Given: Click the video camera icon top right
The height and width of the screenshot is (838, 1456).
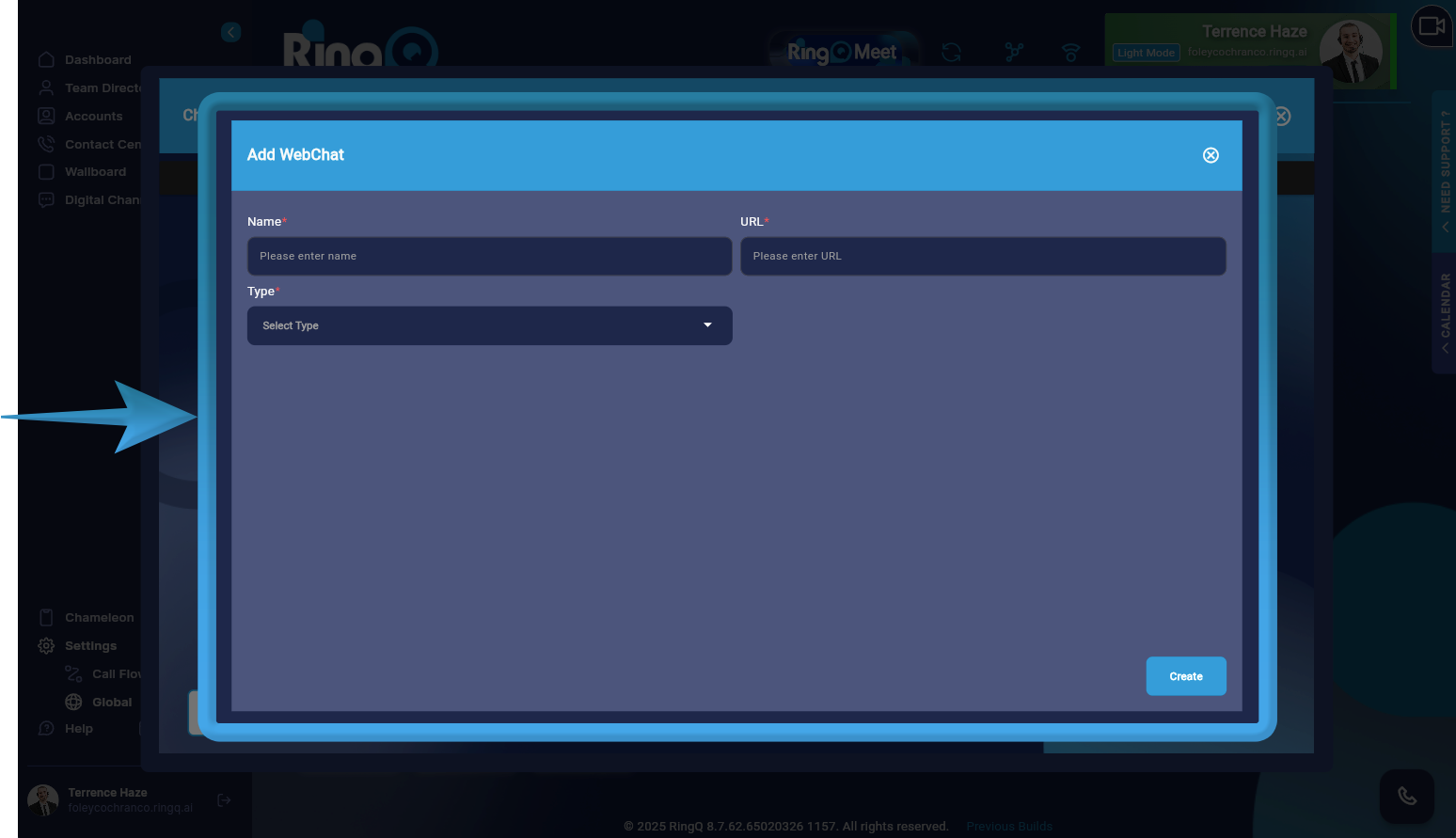Looking at the screenshot, I should (1431, 25).
